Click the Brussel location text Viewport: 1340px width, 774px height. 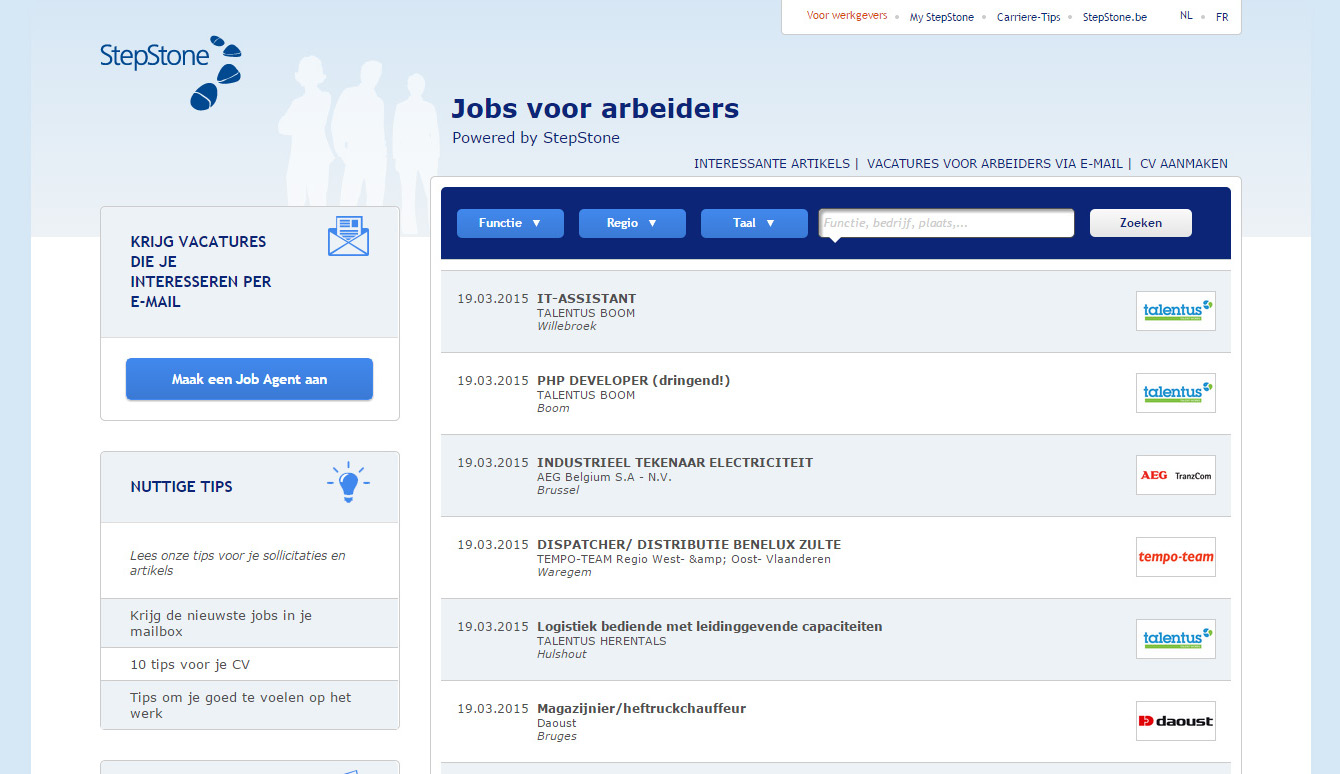[558, 490]
